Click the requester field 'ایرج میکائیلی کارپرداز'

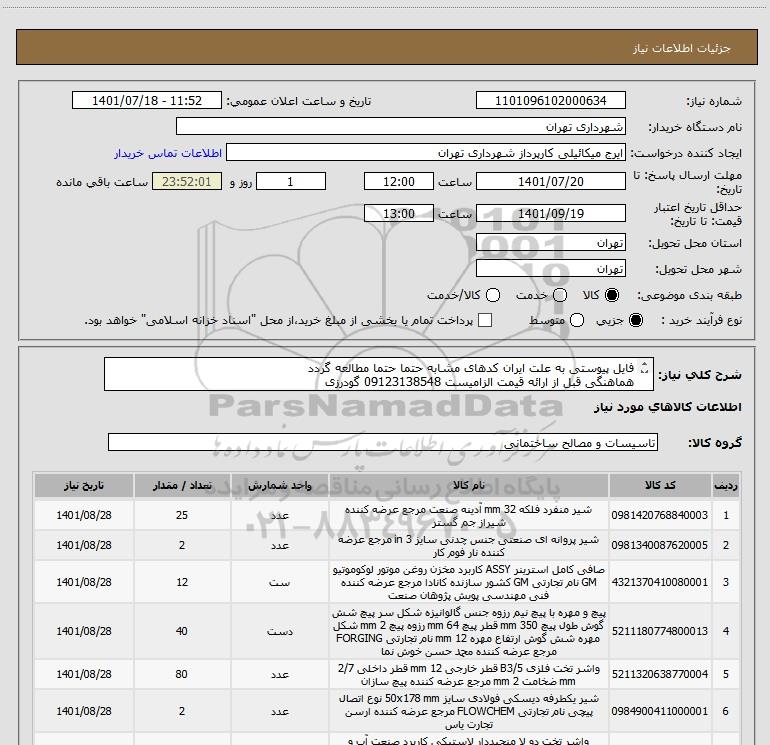(426, 153)
